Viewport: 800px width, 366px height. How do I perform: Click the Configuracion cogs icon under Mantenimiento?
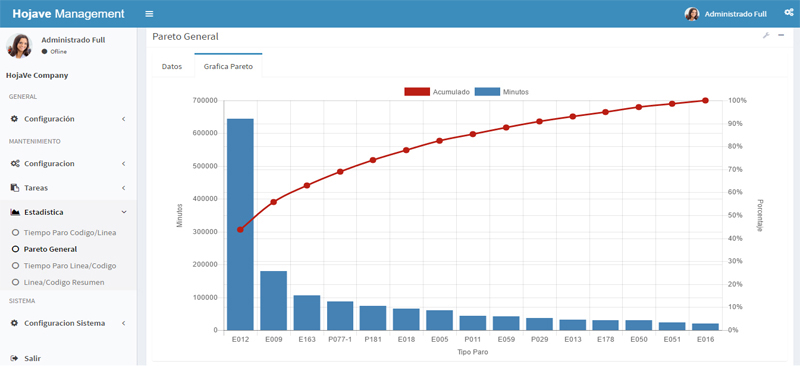pyautogui.click(x=15, y=164)
